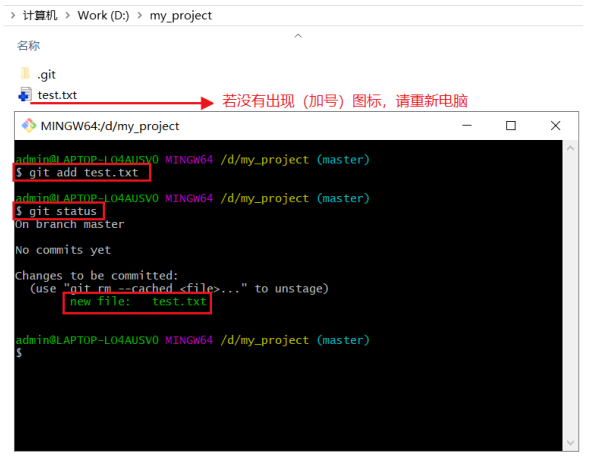This screenshot has height=457, width=592.
Task: Select the .git folder name
Action: point(46,75)
